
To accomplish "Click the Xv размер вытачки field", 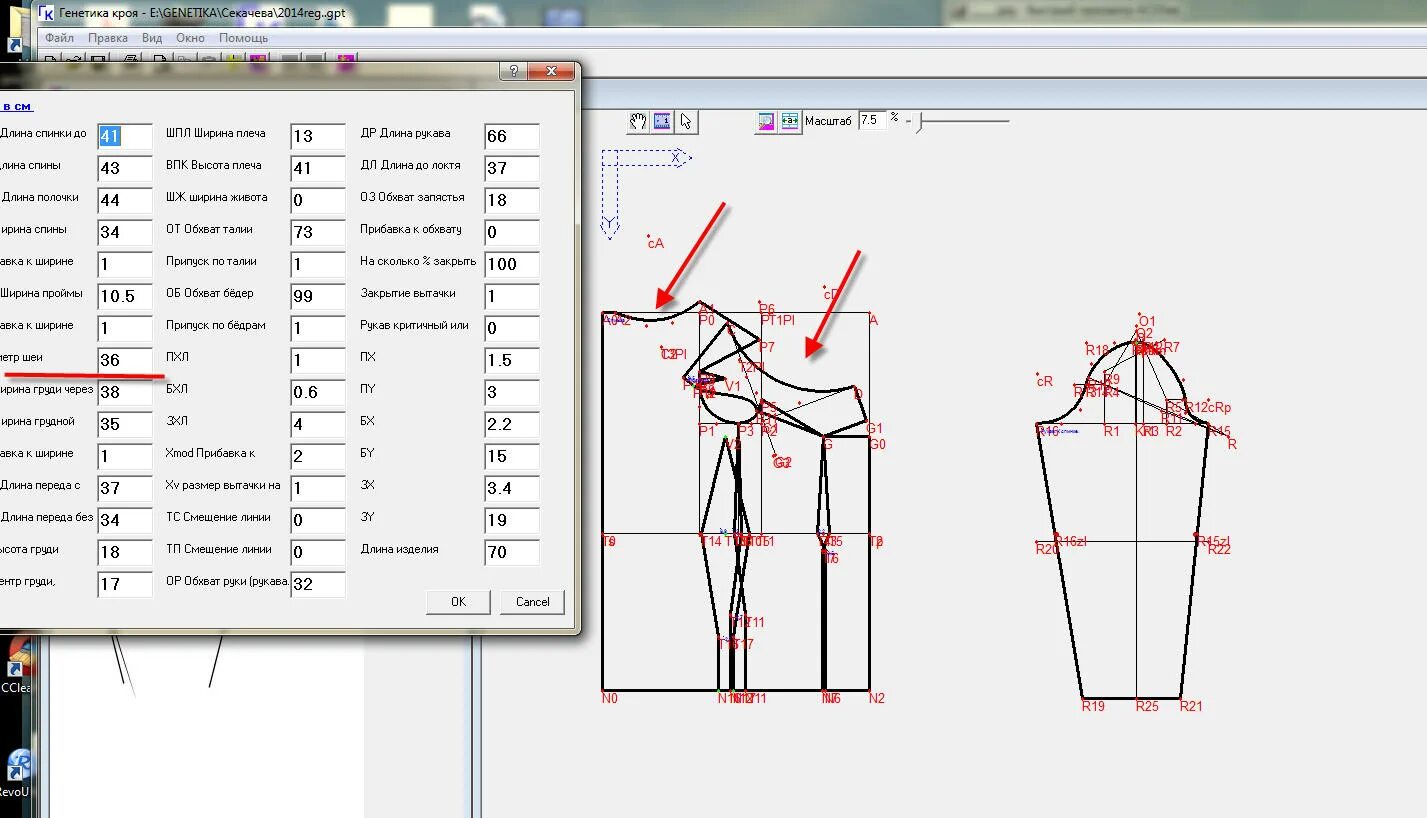I will (x=318, y=488).
